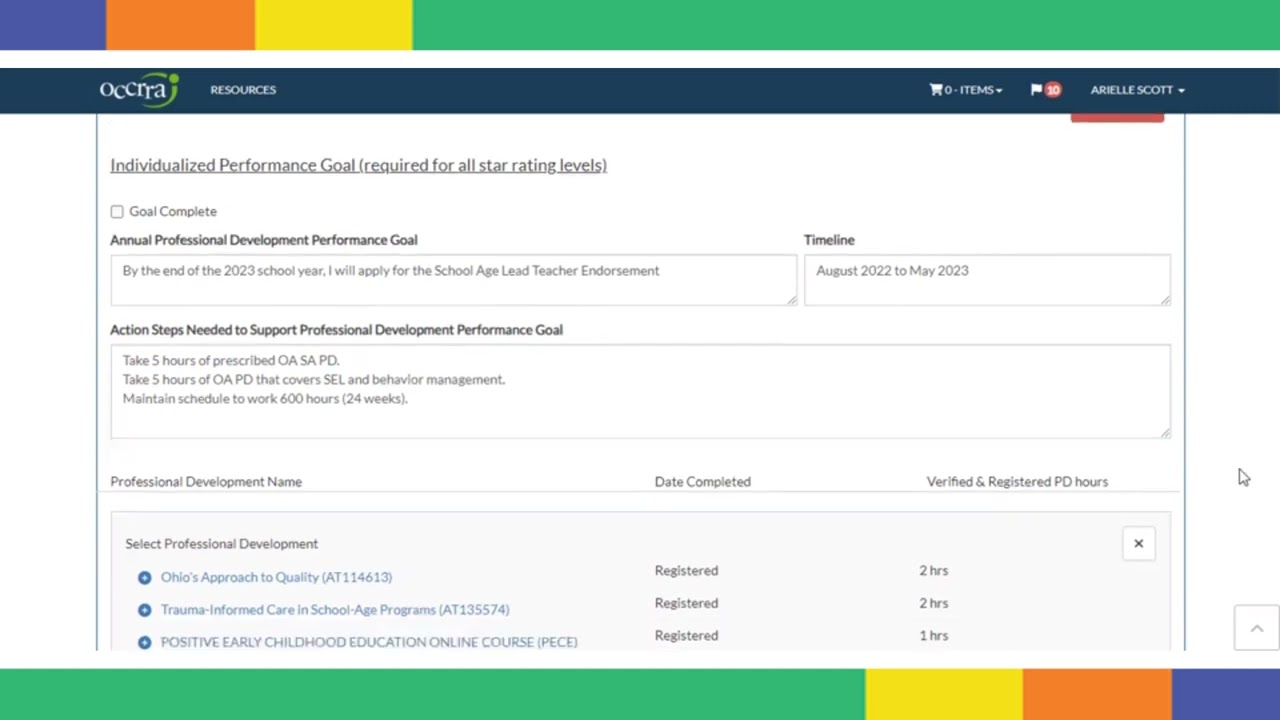The height and width of the screenshot is (720, 1280).
Task: Open the Trauma-Informed Care in School-Age Programs link
Action: click(x=334, y=609)
